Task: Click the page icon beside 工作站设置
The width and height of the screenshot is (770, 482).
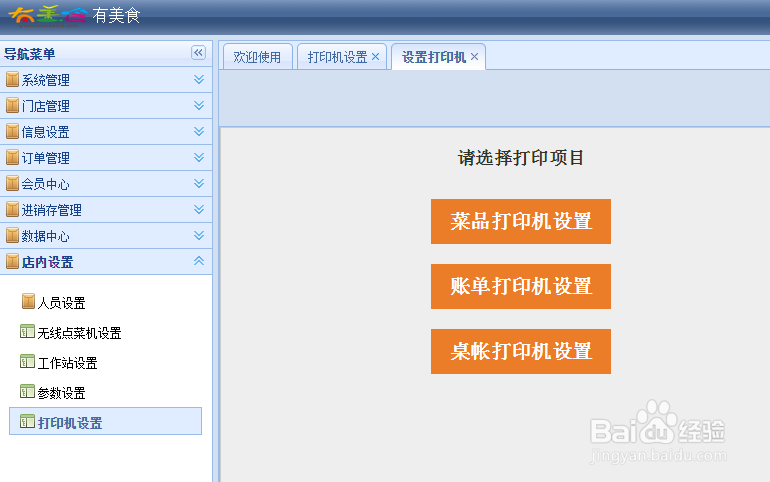Action: (27, 361)
